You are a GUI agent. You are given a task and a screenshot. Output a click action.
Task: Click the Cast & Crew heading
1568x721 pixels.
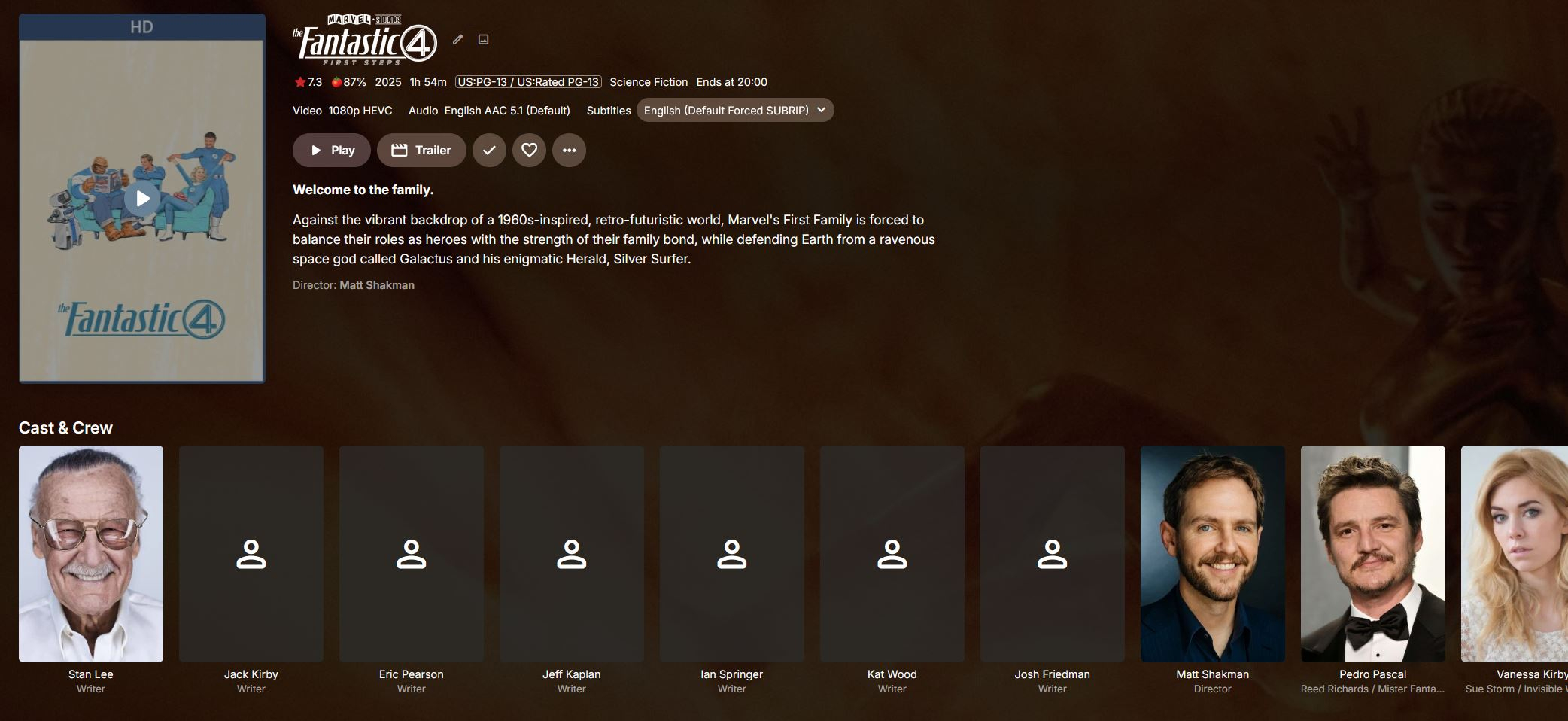(65, 427)
